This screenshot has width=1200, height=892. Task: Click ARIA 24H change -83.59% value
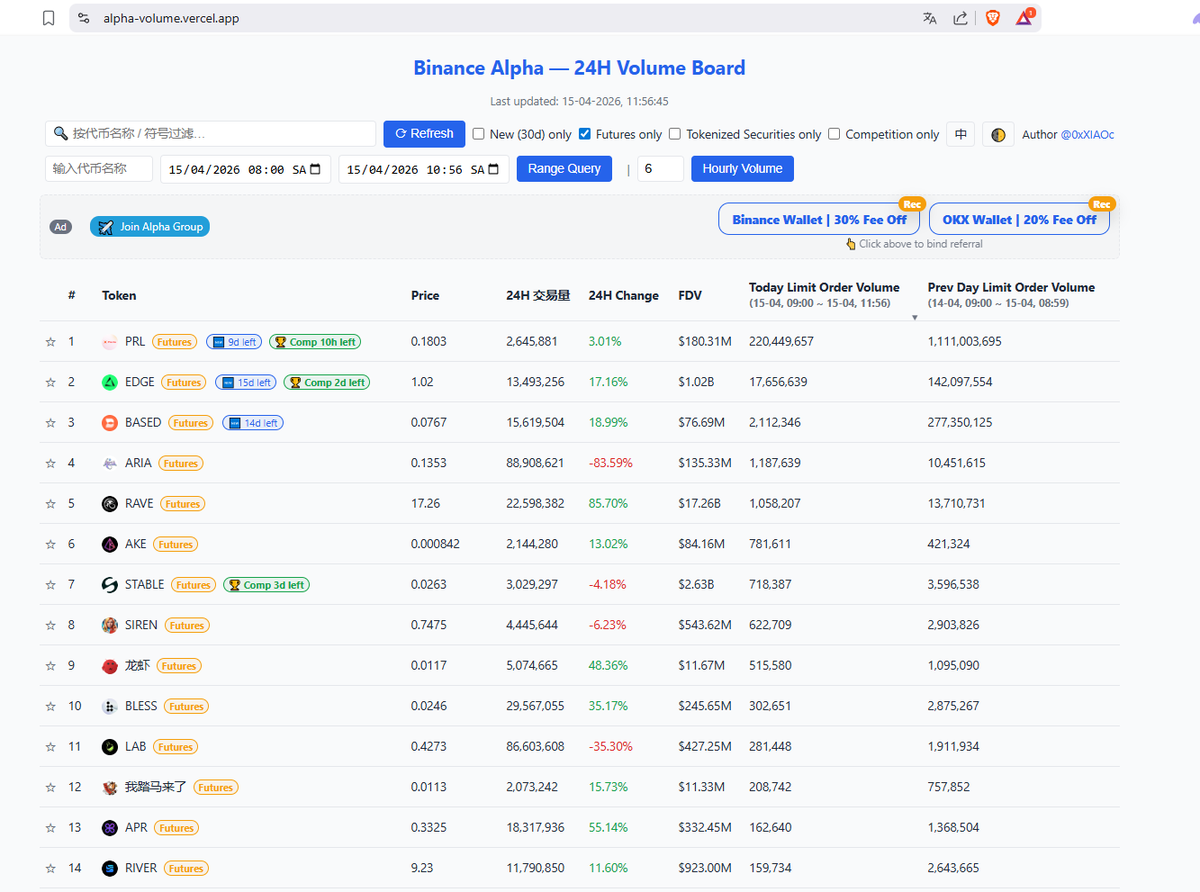click(611, 463)
